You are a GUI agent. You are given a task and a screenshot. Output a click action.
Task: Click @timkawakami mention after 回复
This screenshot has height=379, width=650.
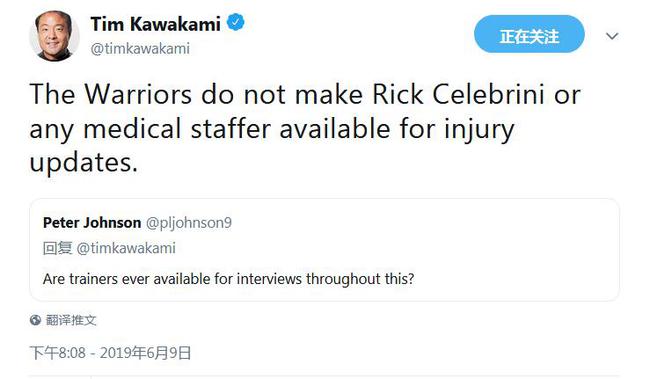pos(126,248)
